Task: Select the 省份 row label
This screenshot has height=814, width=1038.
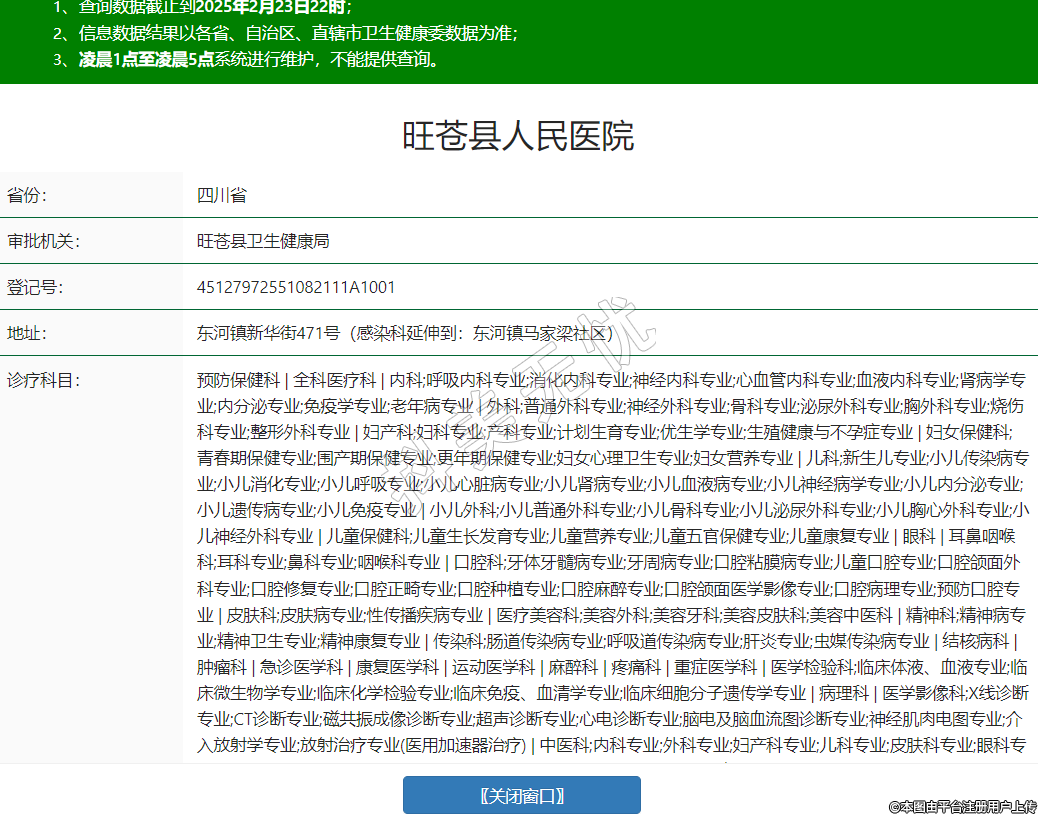Action: click(x=27, y=195)
